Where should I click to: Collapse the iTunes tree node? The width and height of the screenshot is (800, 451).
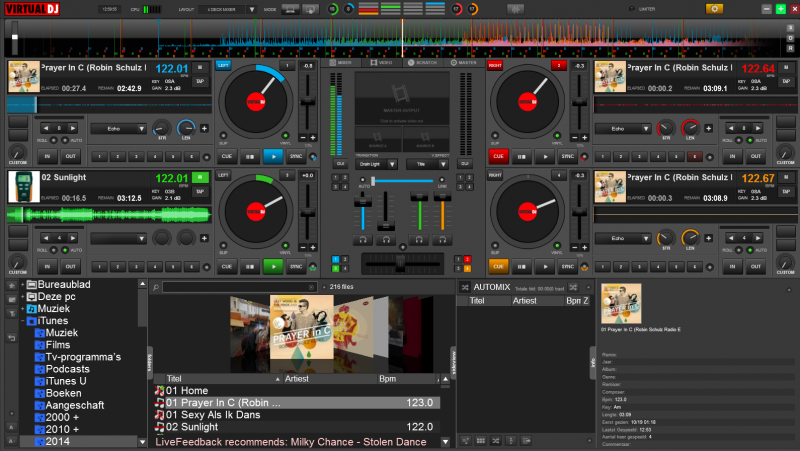click(x=22, y=321)
